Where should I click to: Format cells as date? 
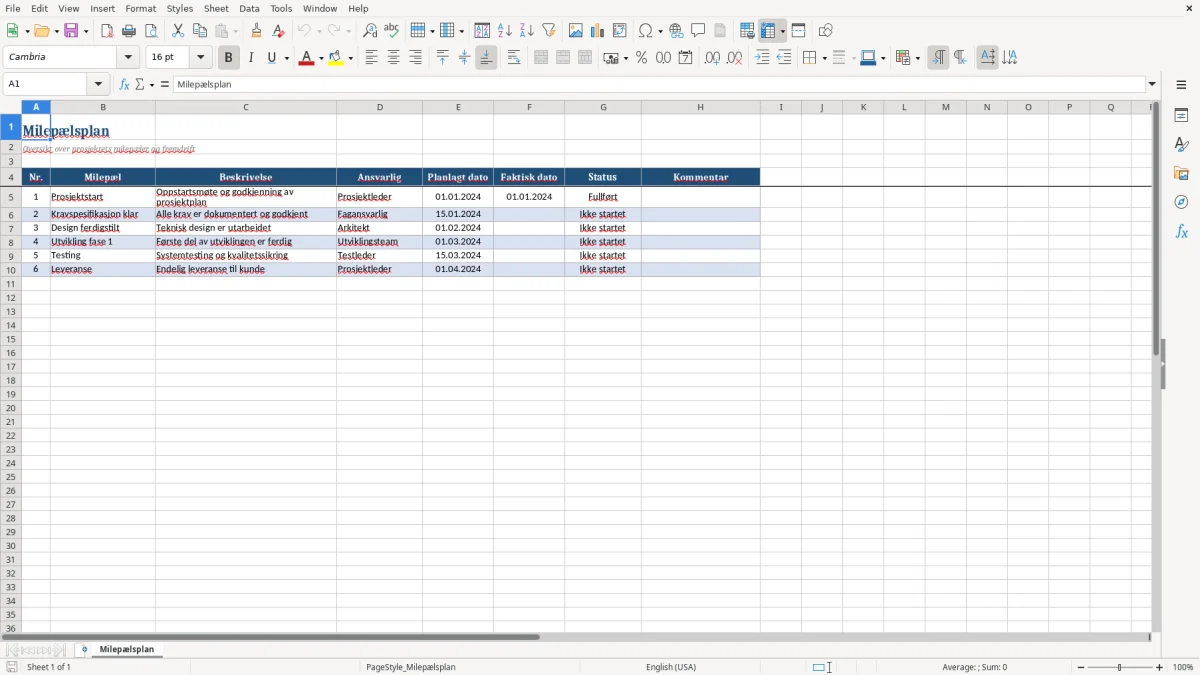tap(685, 58)
